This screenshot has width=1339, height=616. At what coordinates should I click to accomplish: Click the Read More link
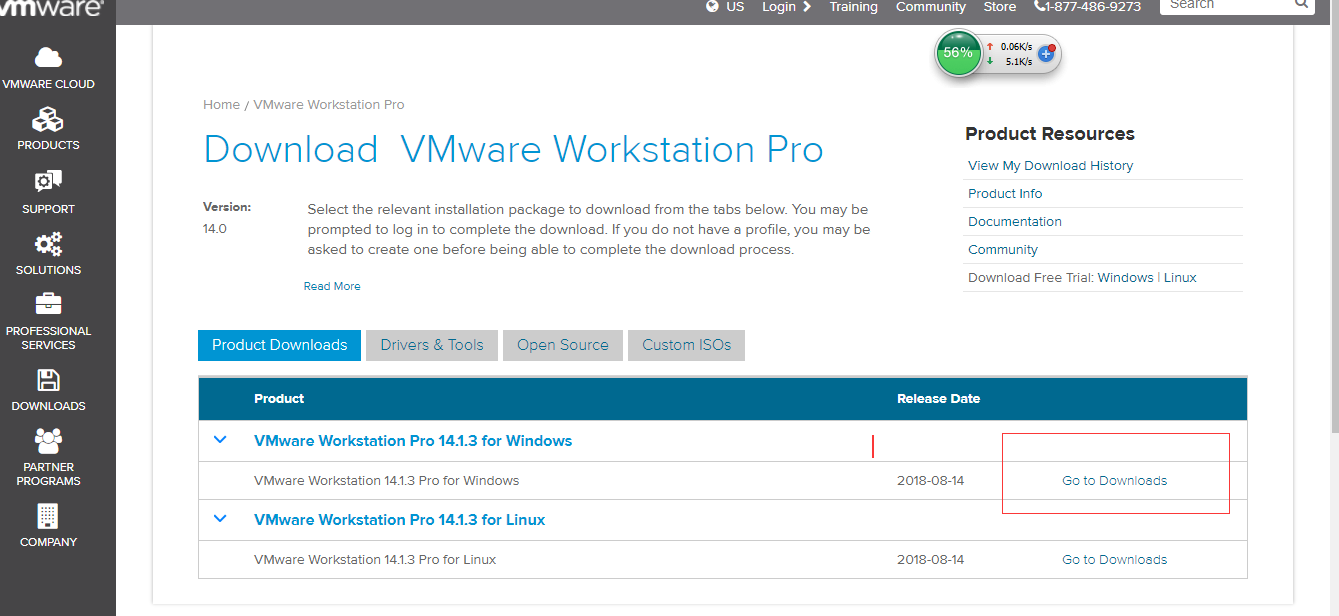332,286
